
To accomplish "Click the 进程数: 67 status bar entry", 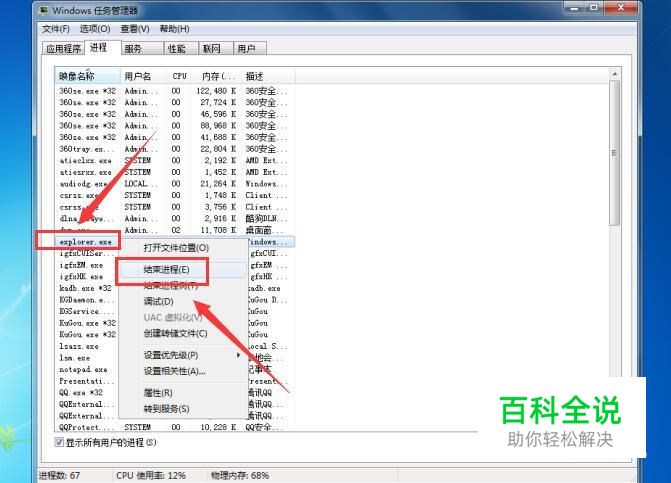I will (59, 475).
